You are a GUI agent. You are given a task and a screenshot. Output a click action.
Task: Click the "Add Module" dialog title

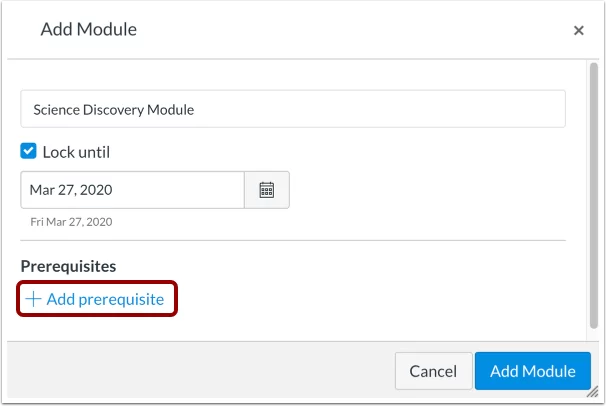(88, 30)
